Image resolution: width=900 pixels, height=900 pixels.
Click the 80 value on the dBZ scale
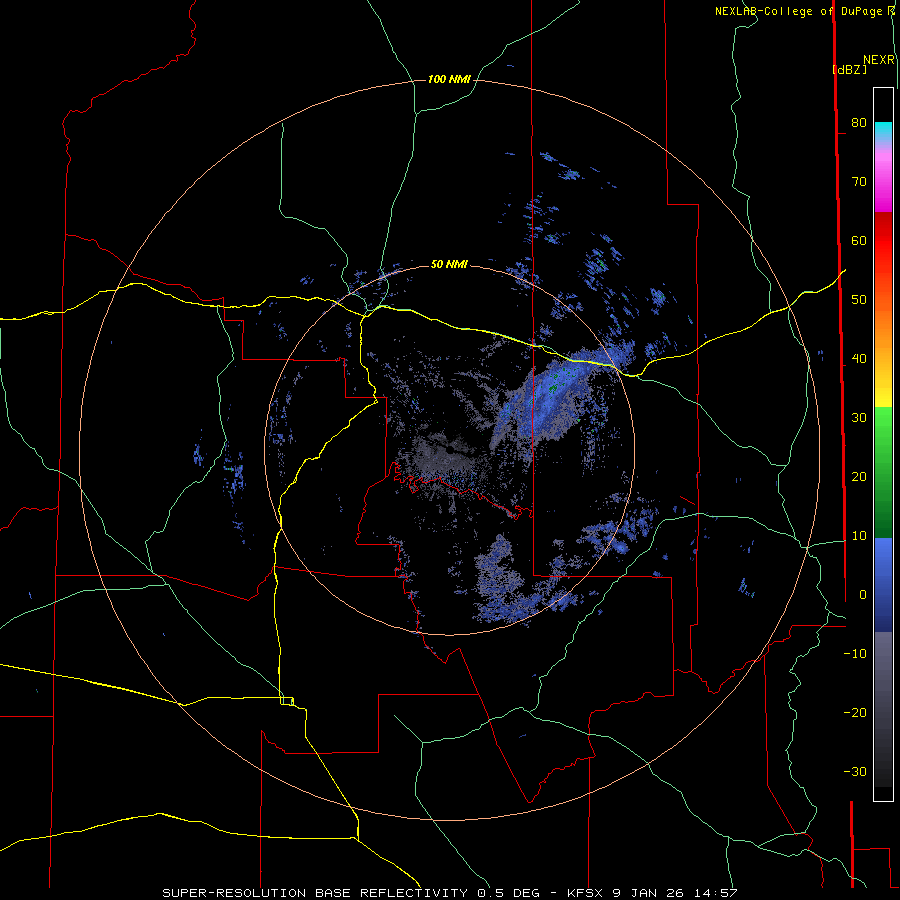(x=859, y=122)
